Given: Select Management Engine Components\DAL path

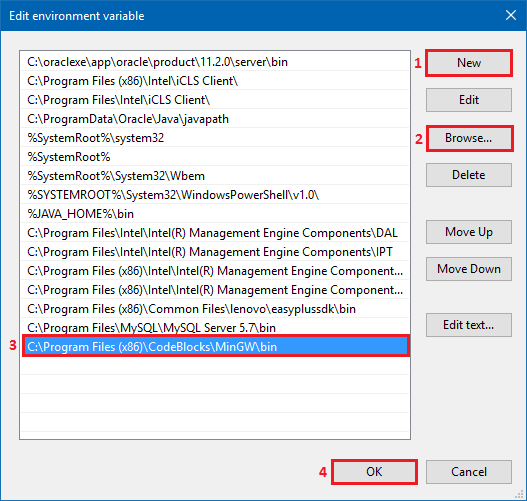Looking at the screenshot, I should (x=215, y=233).
